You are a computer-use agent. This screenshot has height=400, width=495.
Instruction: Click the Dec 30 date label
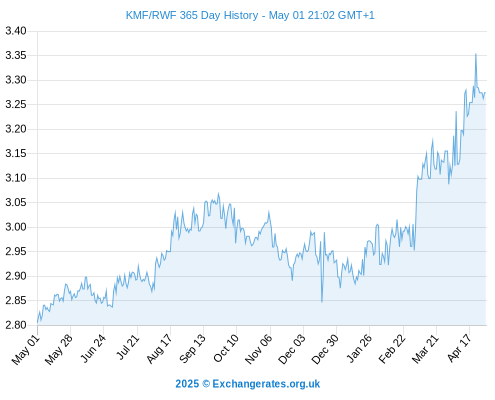click(325, 349)
